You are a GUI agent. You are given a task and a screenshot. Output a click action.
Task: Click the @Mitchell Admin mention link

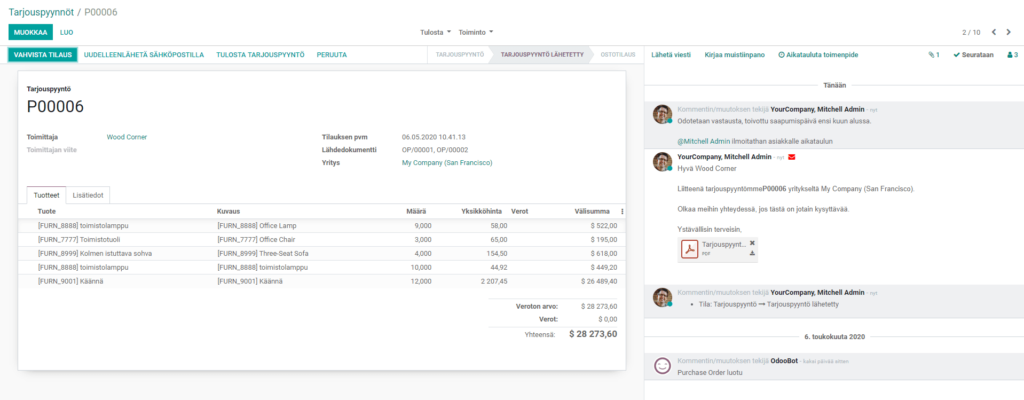(702, 141)
